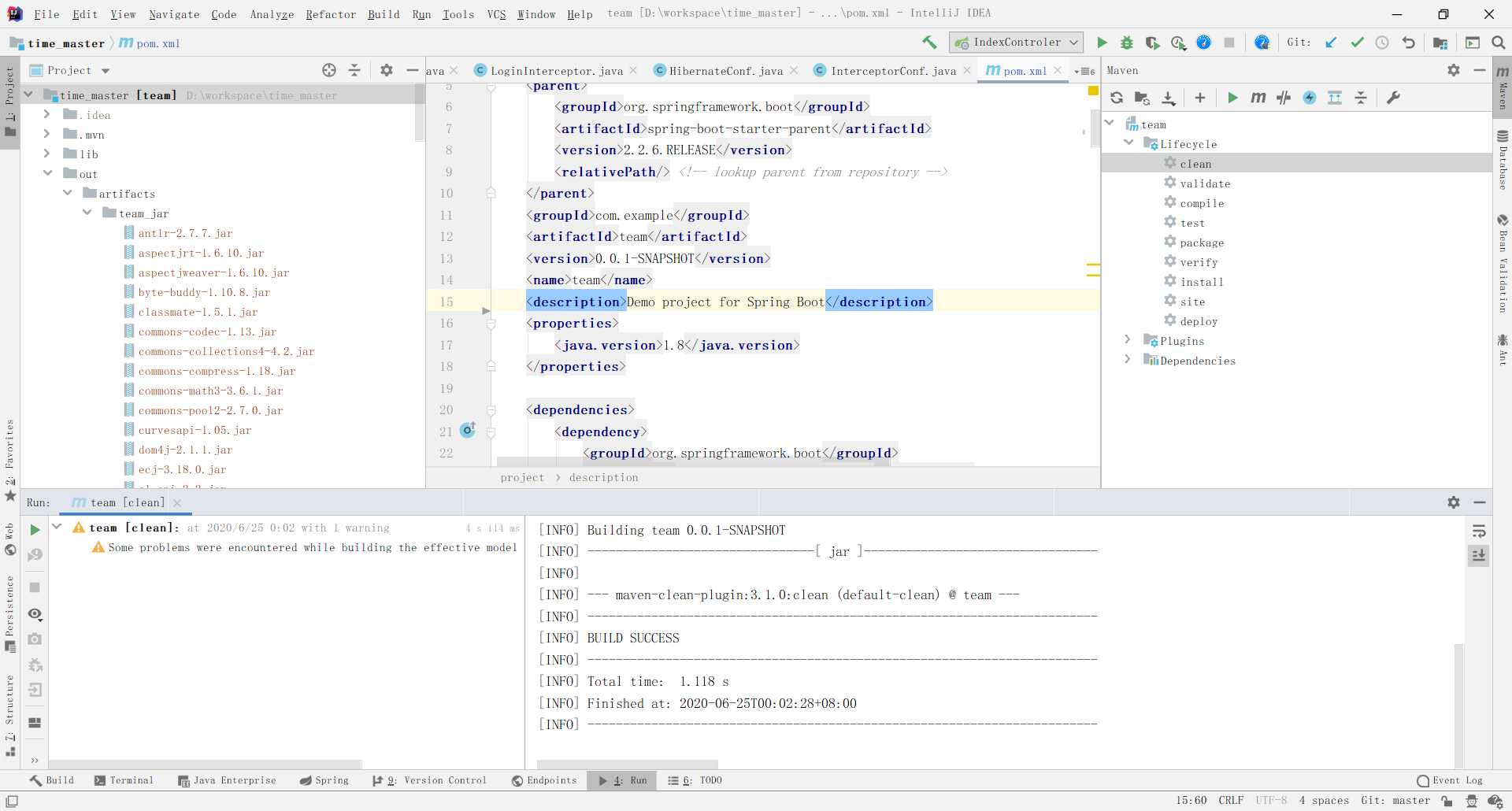Open Project Structure from the toolbar
This screenshot has width=1512, height=811.
tap(1440, 43)
